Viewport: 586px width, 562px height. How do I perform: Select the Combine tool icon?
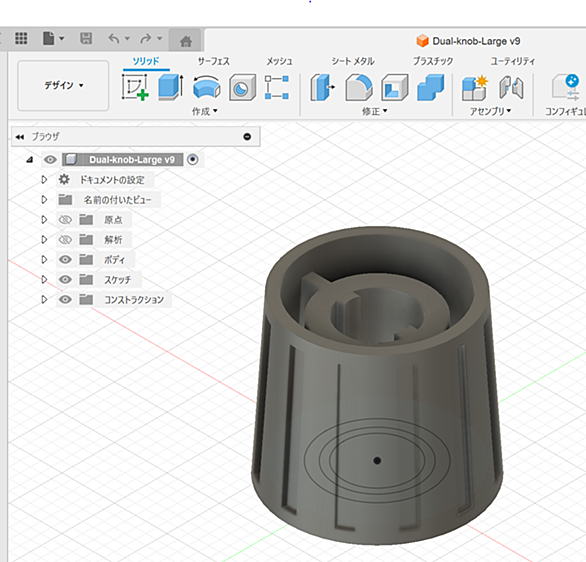[431, 87]
